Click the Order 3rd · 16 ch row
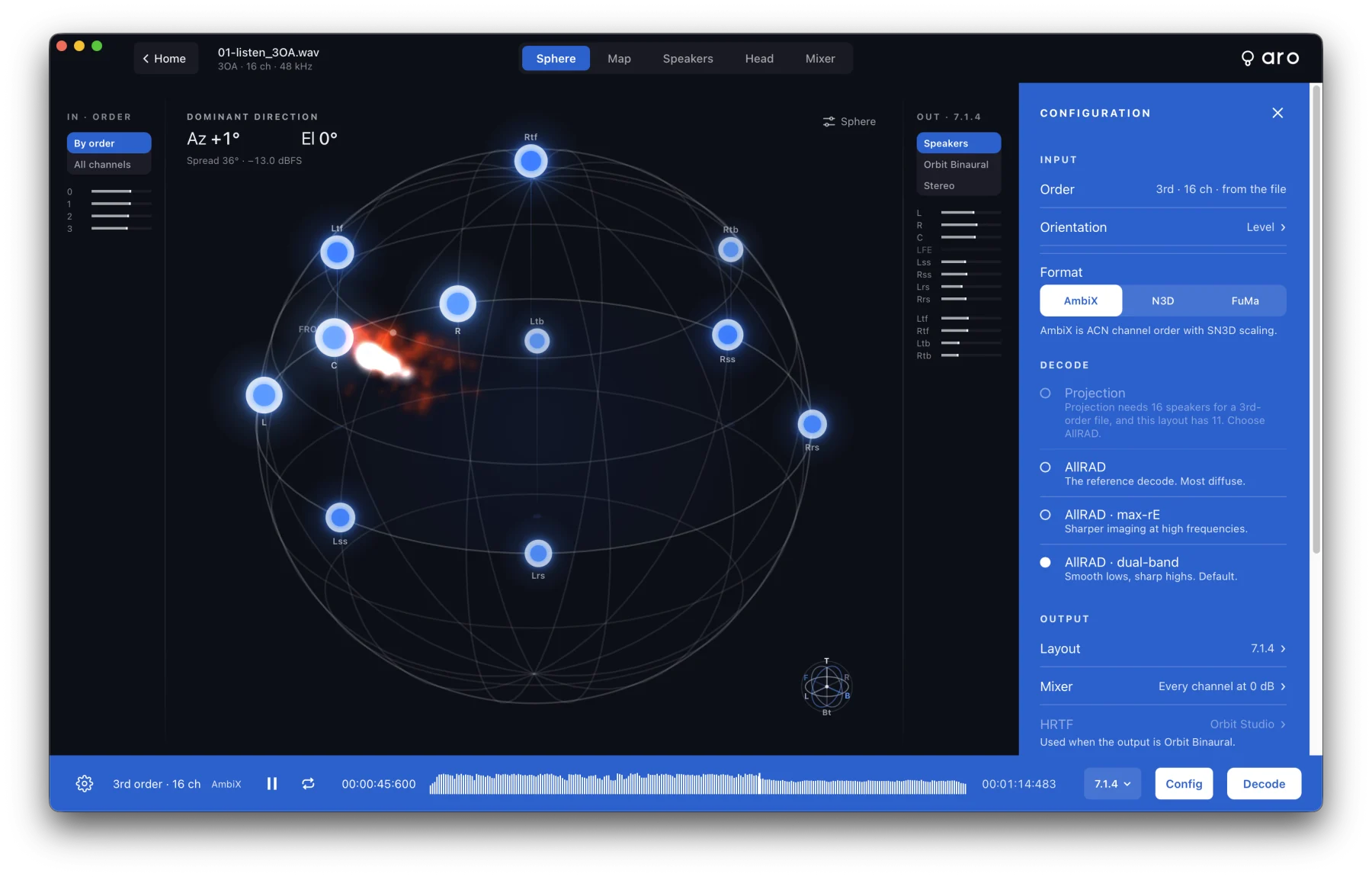Screen dimensions: 1372x877 pos(1162,189)
